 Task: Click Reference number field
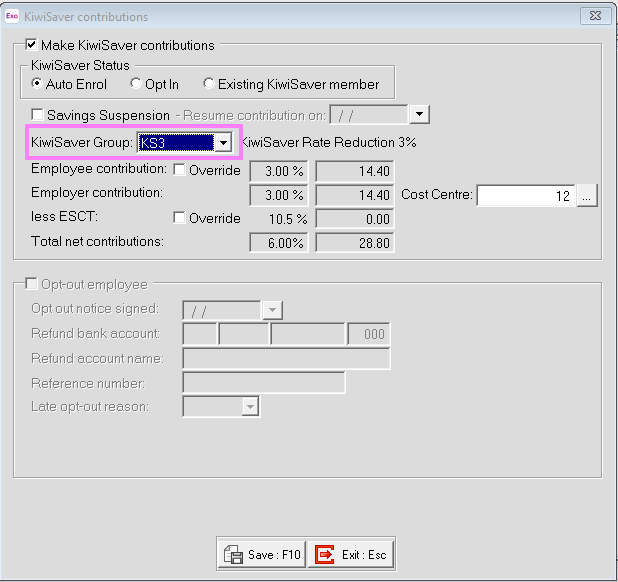(264, 383)
